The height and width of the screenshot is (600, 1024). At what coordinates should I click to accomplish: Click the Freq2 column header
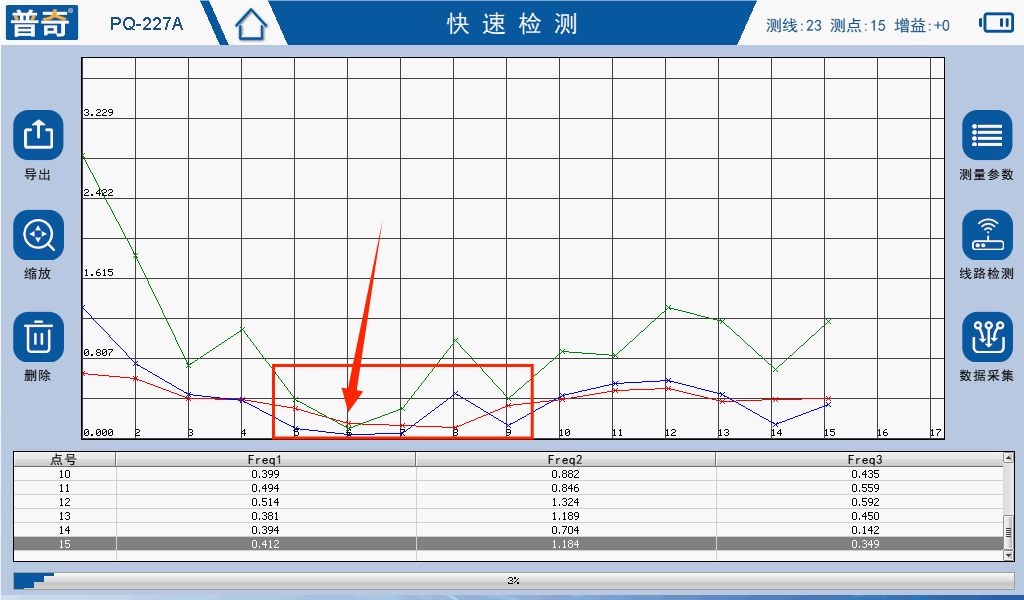click(565, 459)
